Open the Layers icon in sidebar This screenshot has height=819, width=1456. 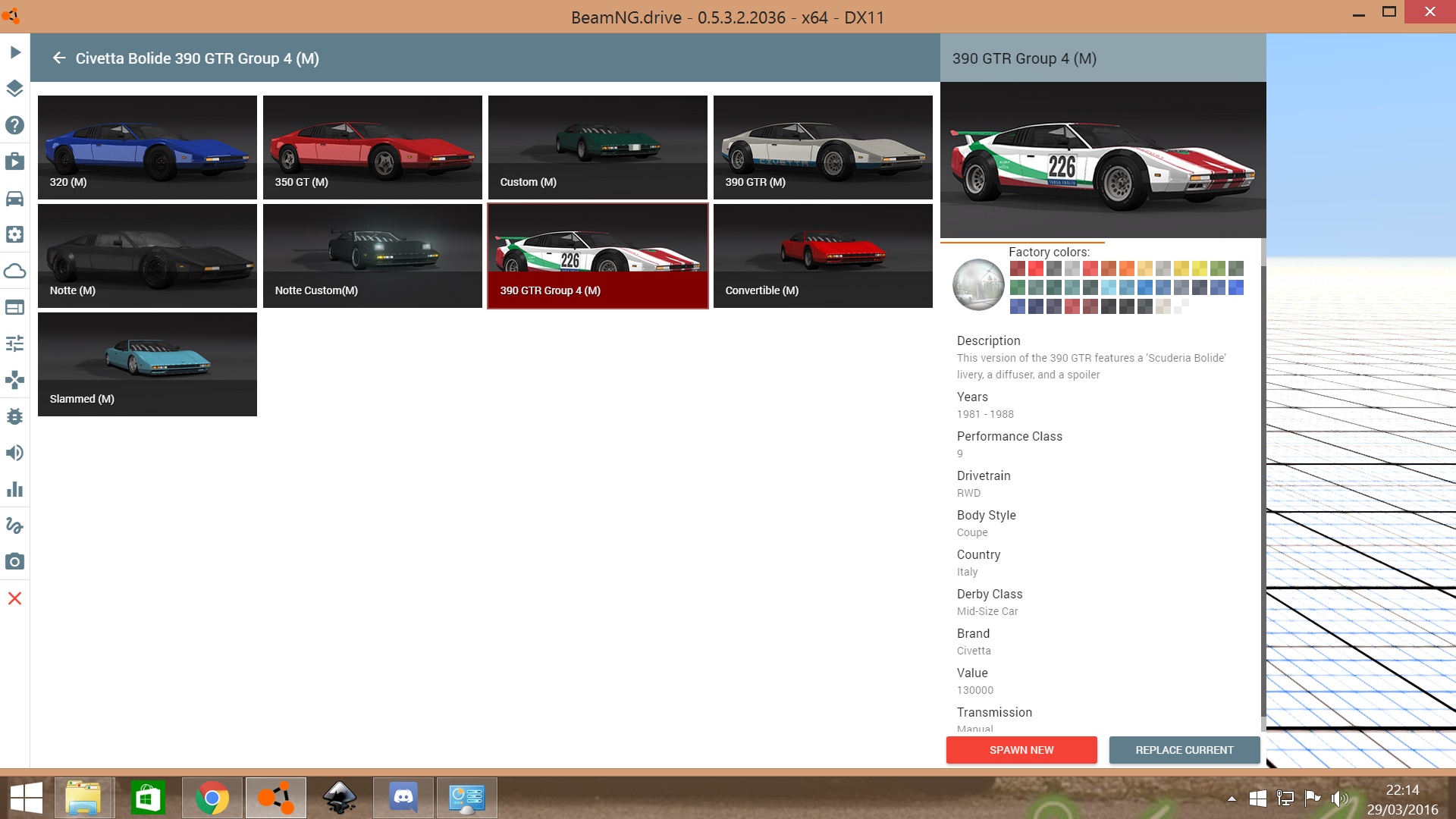14,89
